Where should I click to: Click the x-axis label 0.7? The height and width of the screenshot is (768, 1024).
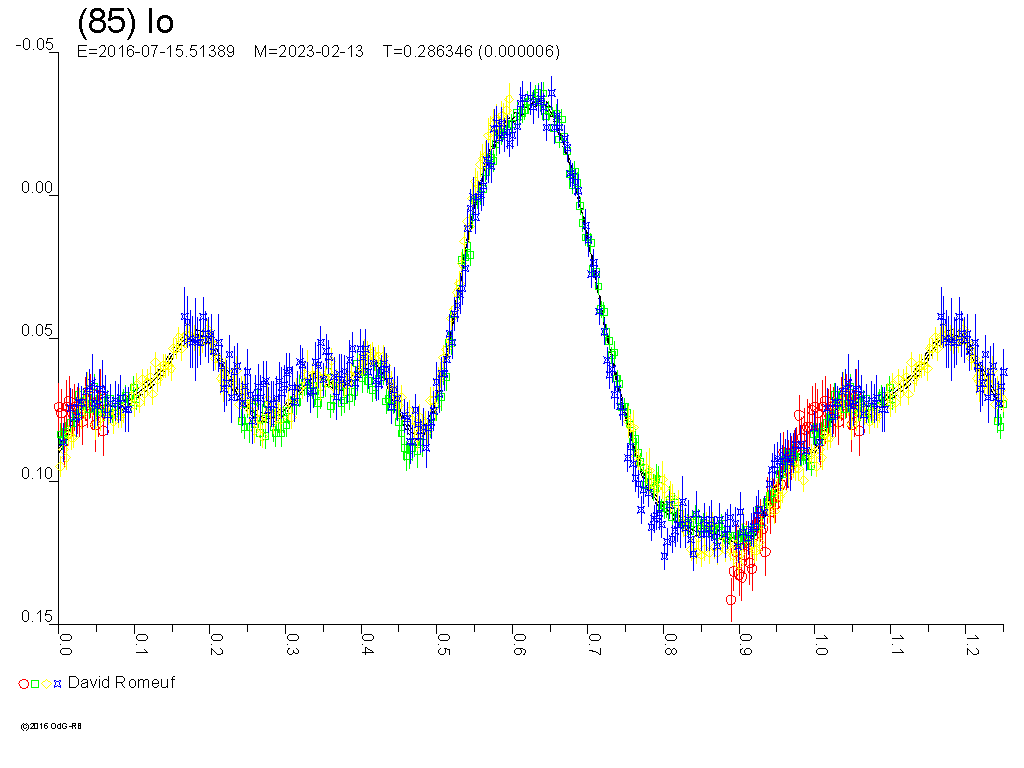click(594, 644)
